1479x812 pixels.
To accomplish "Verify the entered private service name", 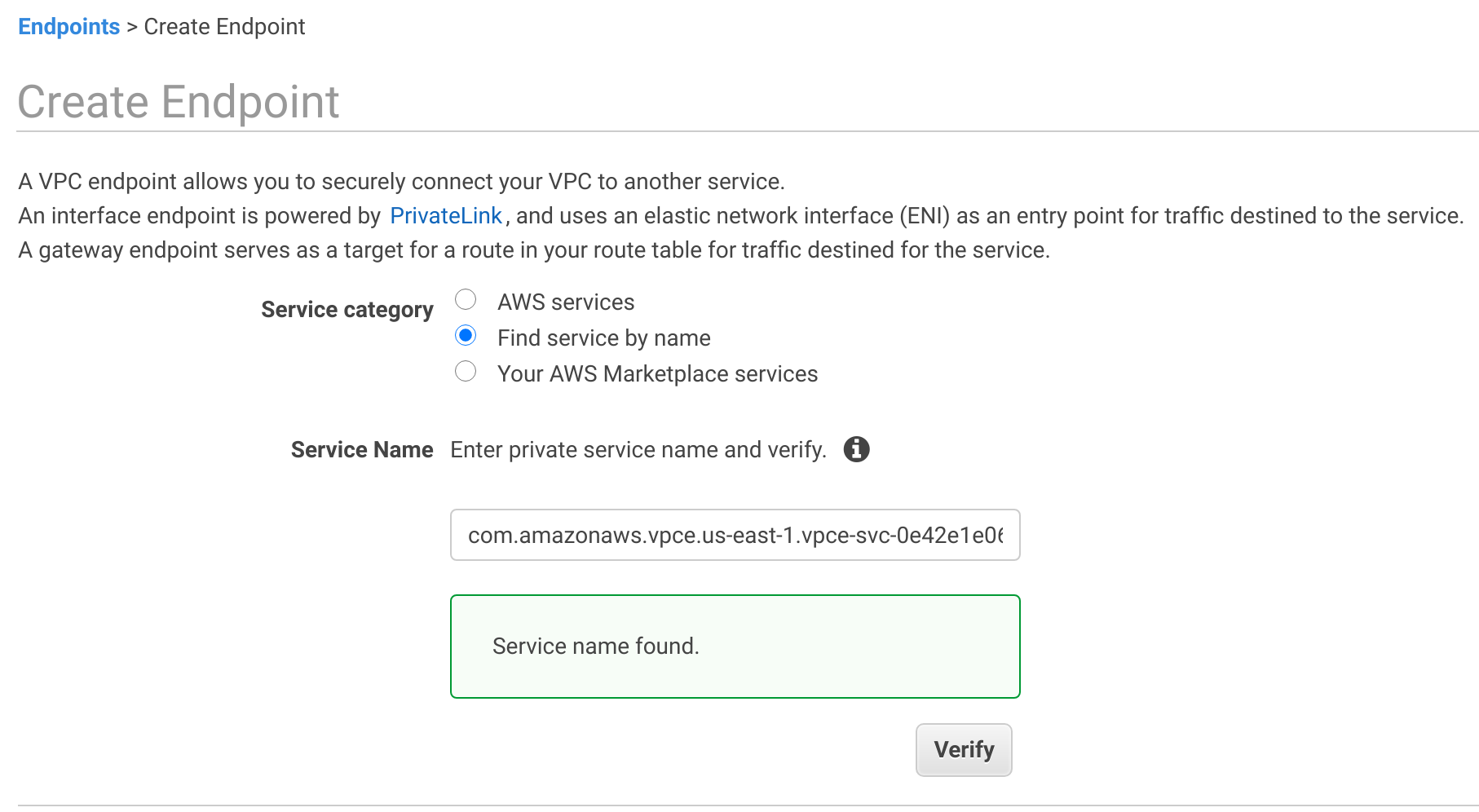I will pos(963,749).
